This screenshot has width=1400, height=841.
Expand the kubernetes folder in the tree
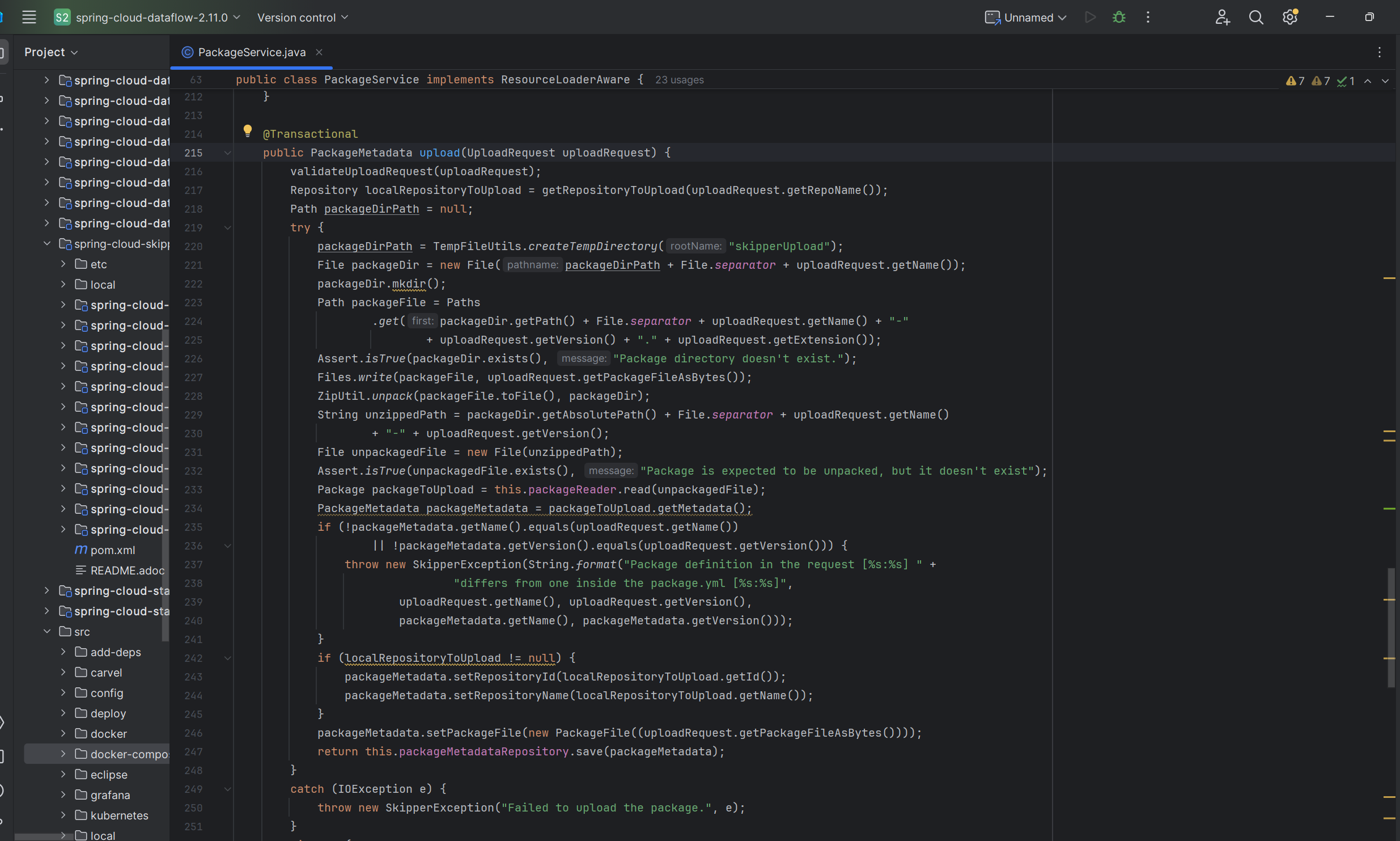[x=63, y=815]
